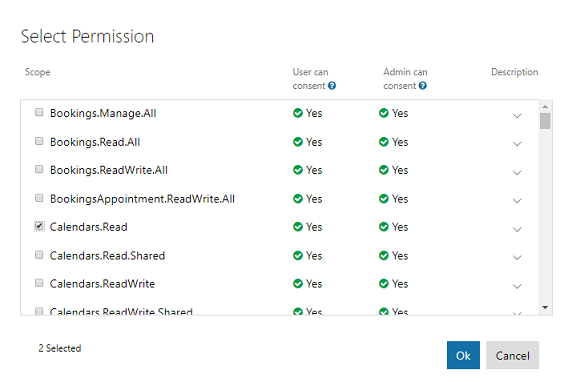Tick the BookingsAppointment.ReadWrite.All checkbox
572x382 pixels.
coord(39,198)
